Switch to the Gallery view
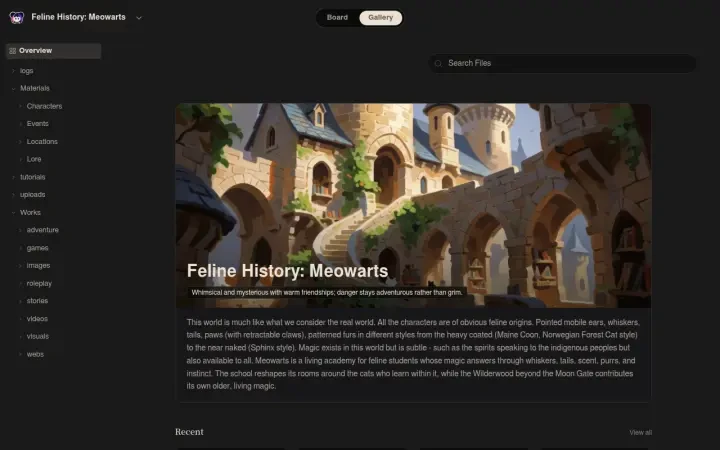Image resolution: width=720 pixels, height=450 pixels. (380, 17)
